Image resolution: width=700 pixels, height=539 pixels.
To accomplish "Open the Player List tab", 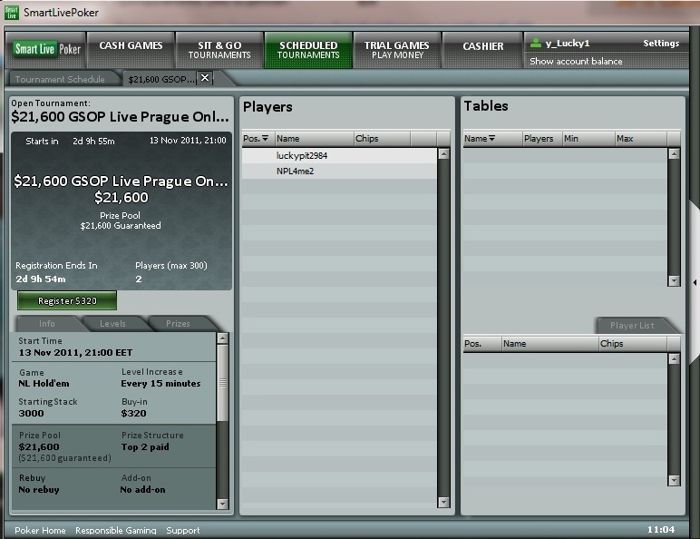I will pyautogui.click(x=632, y=326).
